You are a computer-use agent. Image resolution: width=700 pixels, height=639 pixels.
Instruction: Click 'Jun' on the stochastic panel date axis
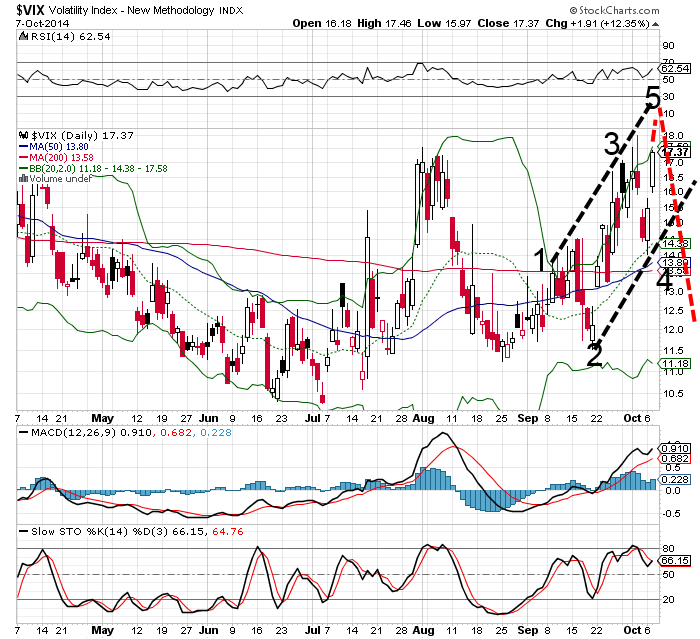(x=208, y=630)
